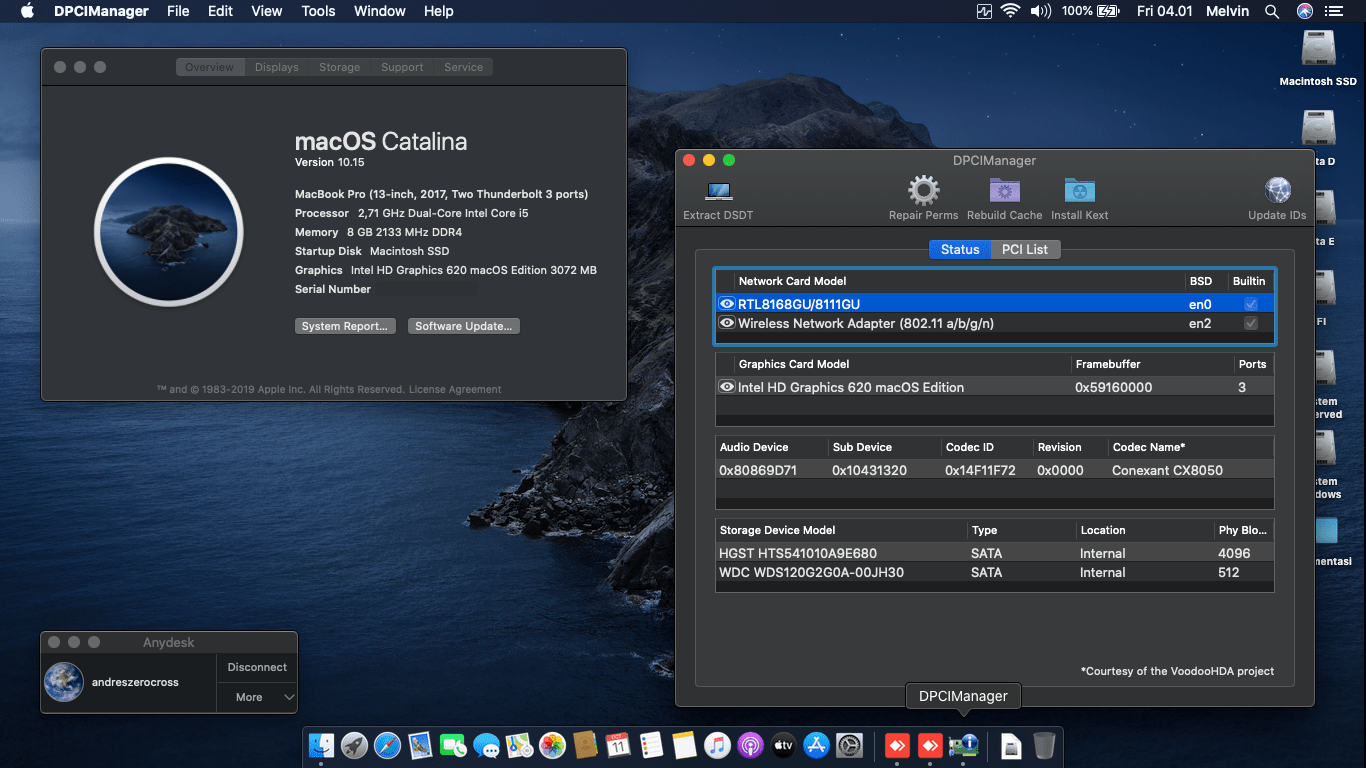Open Spotlight search in the menu bar
The width and height of the screenshot is (1366, 768).
coord(1271,11)
